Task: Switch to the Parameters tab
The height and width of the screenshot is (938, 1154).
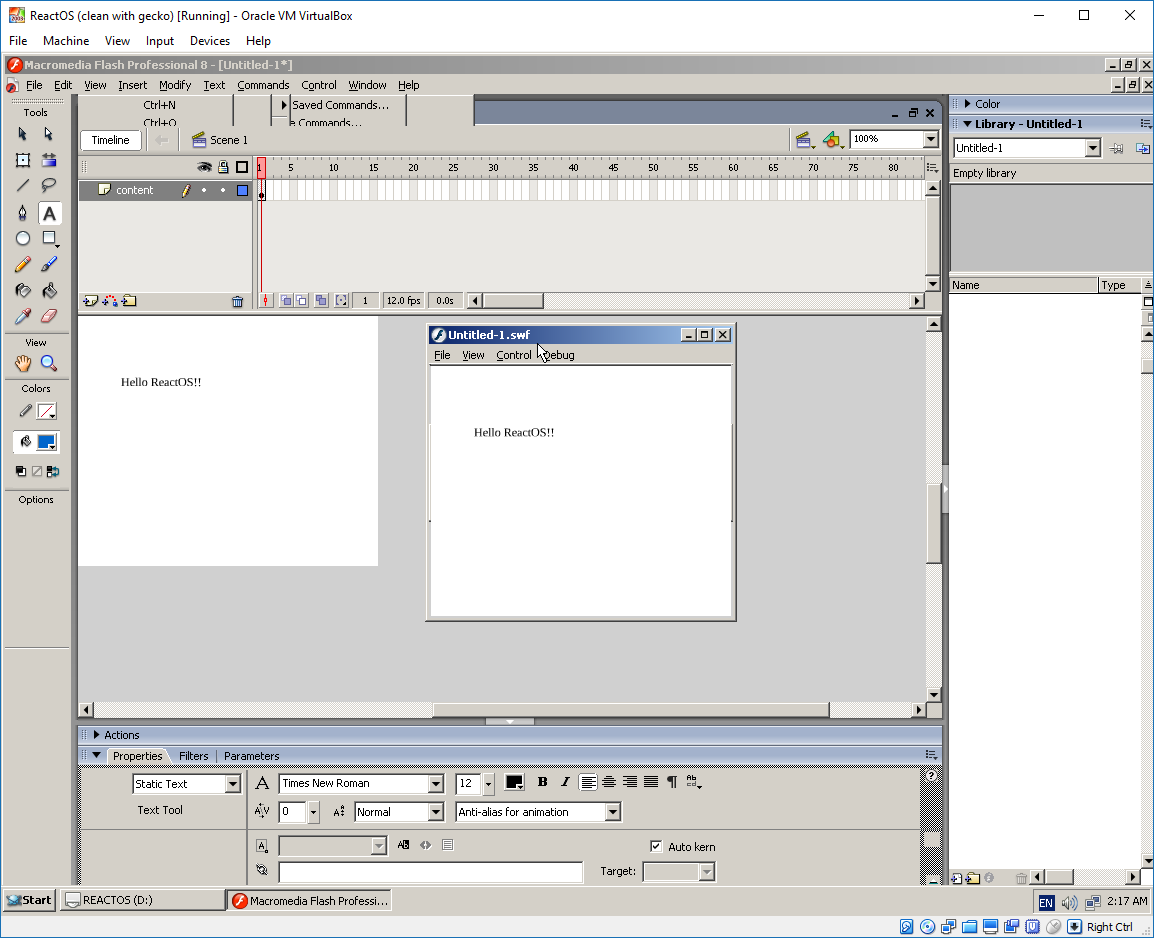Action: [x=252, y=756]
